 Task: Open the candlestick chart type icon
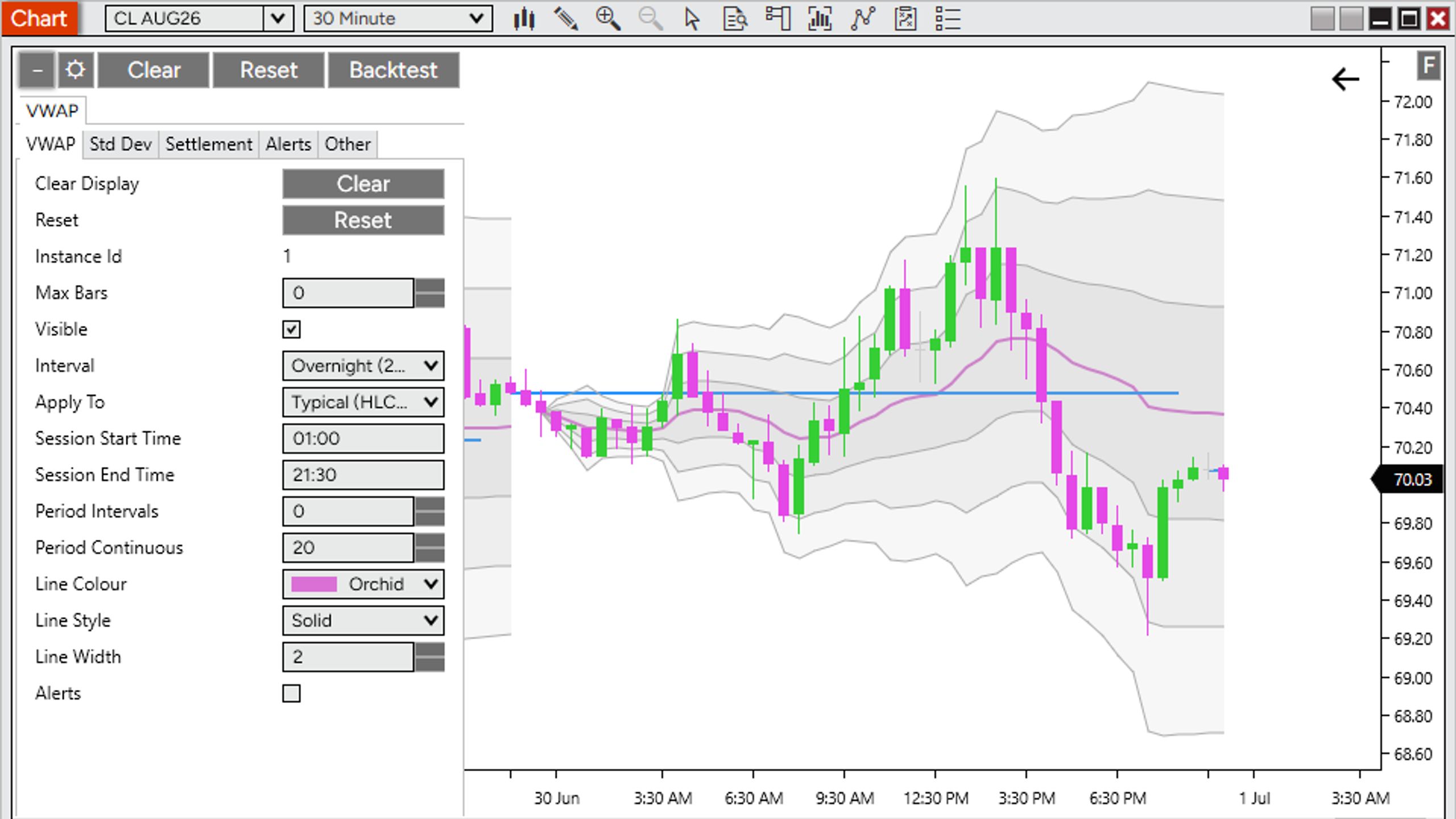(523, 19)
